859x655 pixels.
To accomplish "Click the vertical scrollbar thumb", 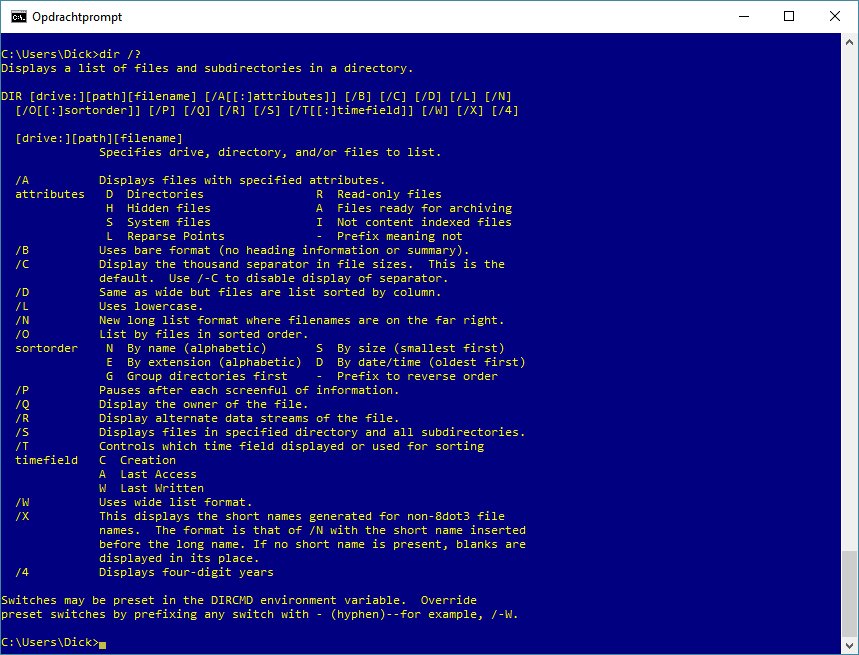I will click(849, 593).
